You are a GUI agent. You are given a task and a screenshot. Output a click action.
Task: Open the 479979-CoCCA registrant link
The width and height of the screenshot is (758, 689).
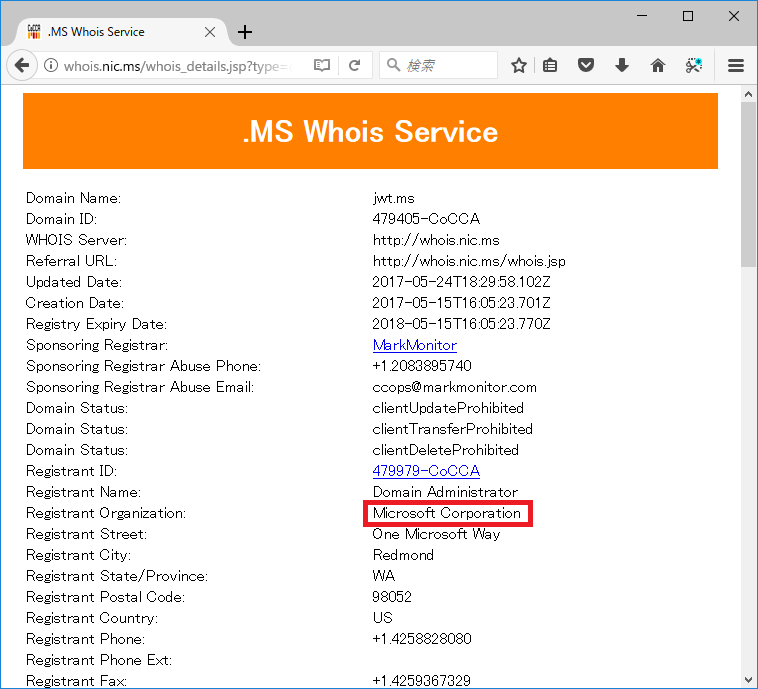(426, 471)
